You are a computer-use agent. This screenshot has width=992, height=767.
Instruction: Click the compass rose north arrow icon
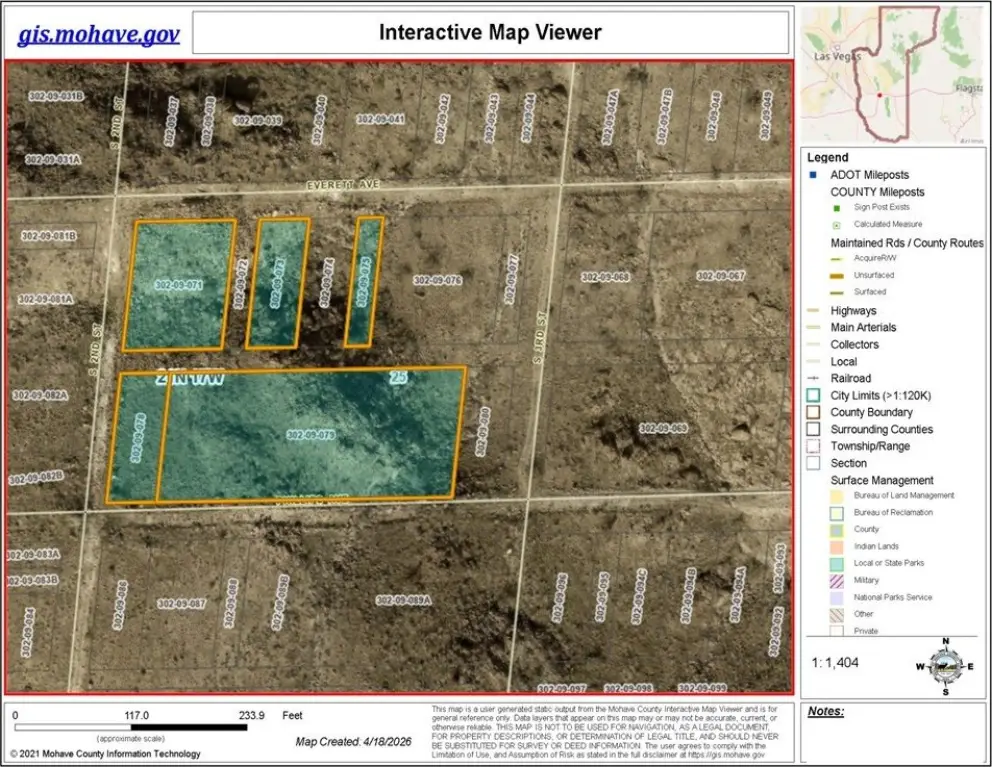pyautogui.click(x=945, y=664)
